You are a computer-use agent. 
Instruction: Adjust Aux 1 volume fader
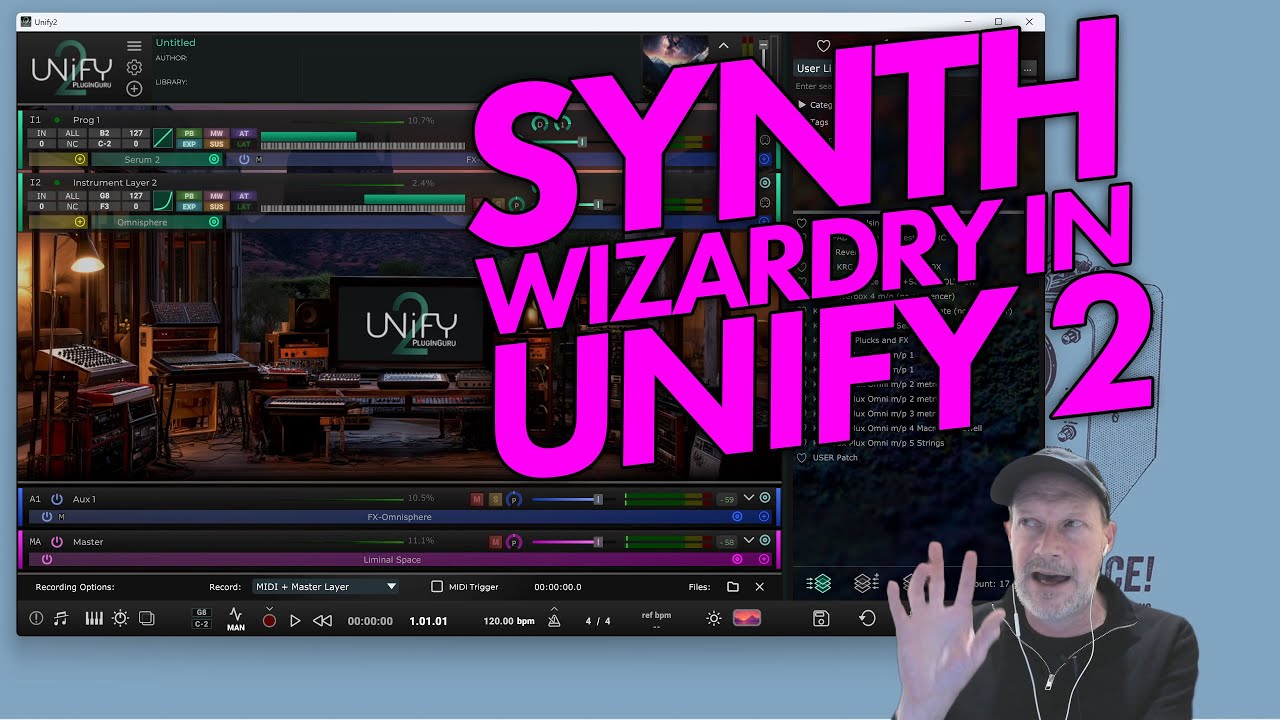[598, 499]
